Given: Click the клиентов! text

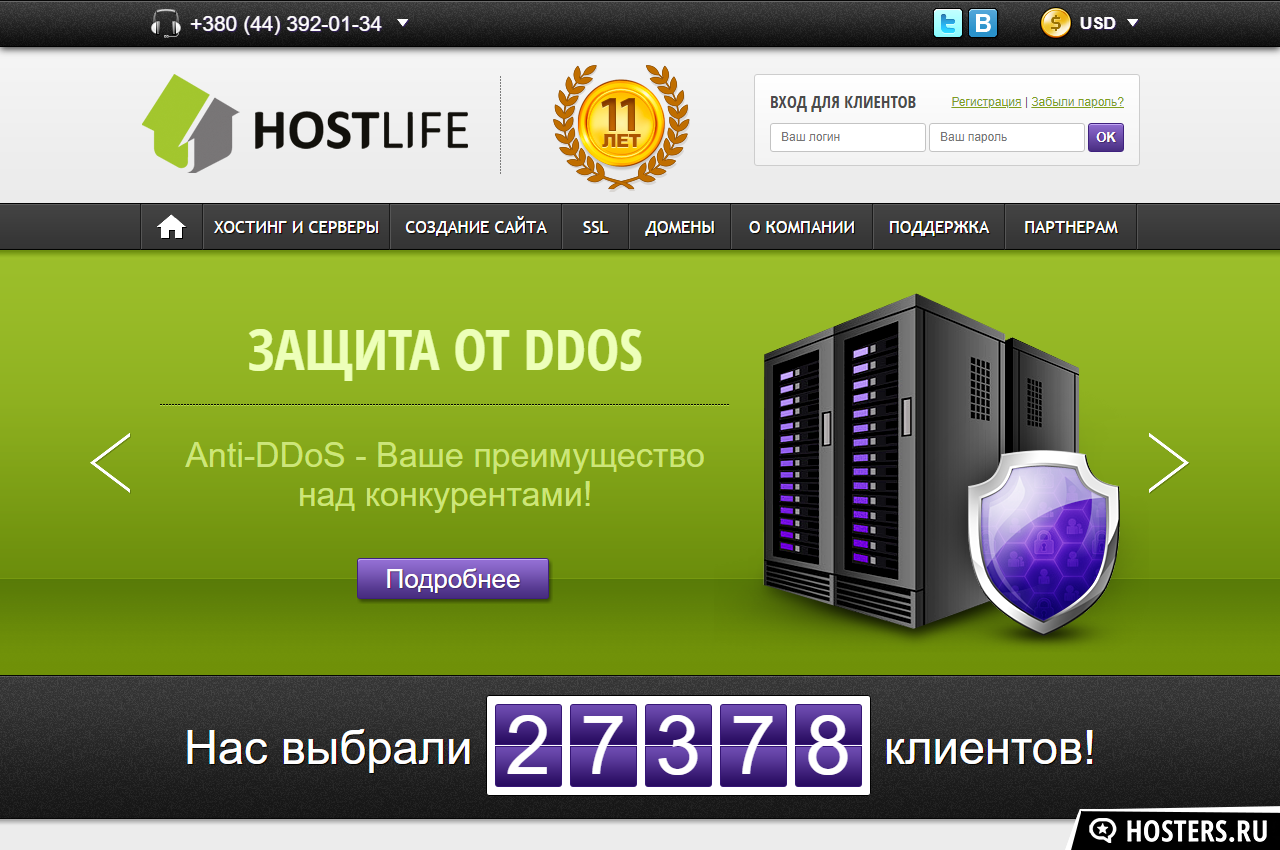Looking at the screenshot, I should click(989, 748).
